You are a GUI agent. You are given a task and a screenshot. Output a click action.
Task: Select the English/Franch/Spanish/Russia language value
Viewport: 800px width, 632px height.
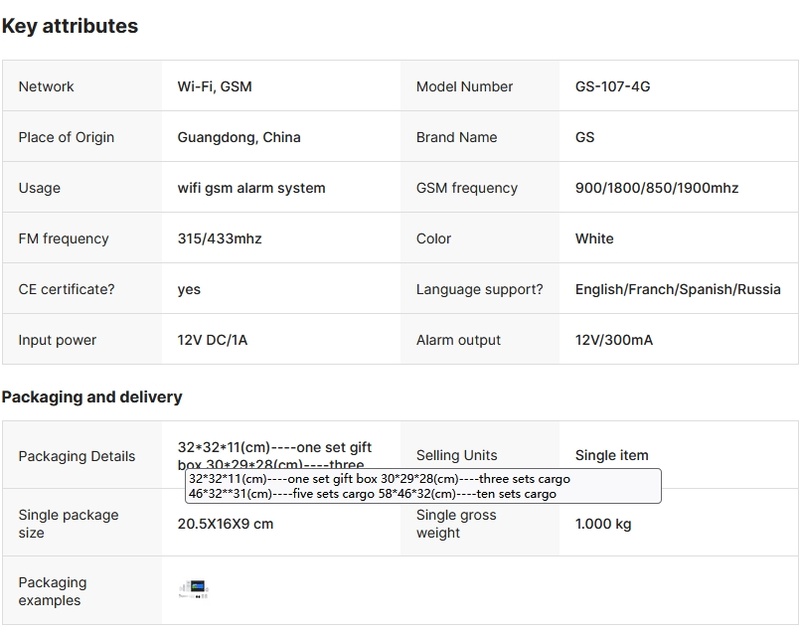click(678, 290)
